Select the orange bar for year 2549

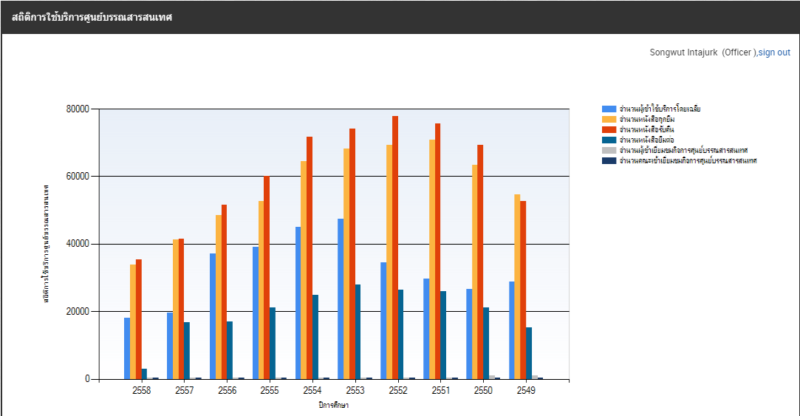(517, 288)
